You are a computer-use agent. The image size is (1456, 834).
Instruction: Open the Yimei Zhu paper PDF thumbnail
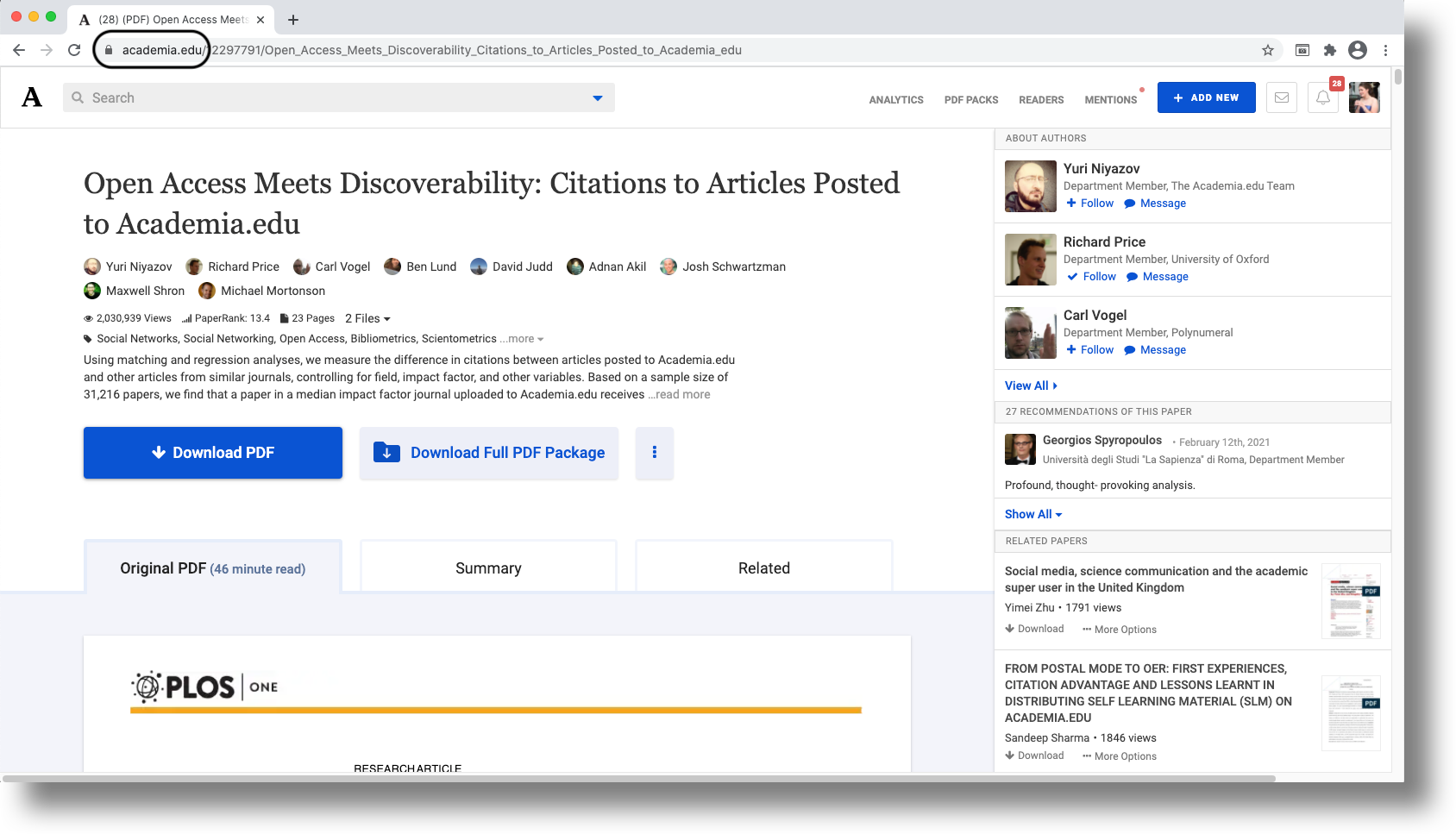(x=1352, y=601)
